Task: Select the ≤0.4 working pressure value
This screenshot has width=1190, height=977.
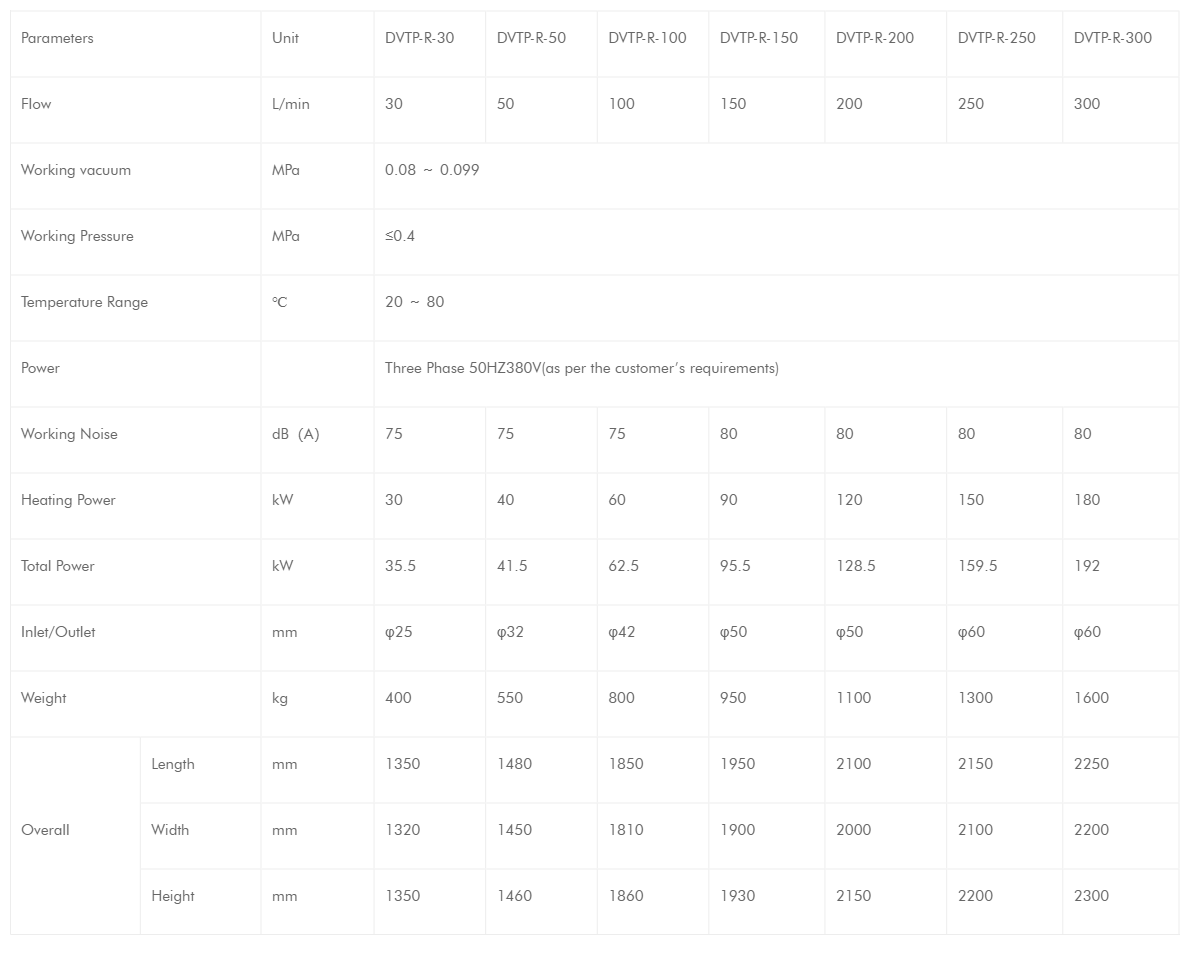Action: coord(400,236)
